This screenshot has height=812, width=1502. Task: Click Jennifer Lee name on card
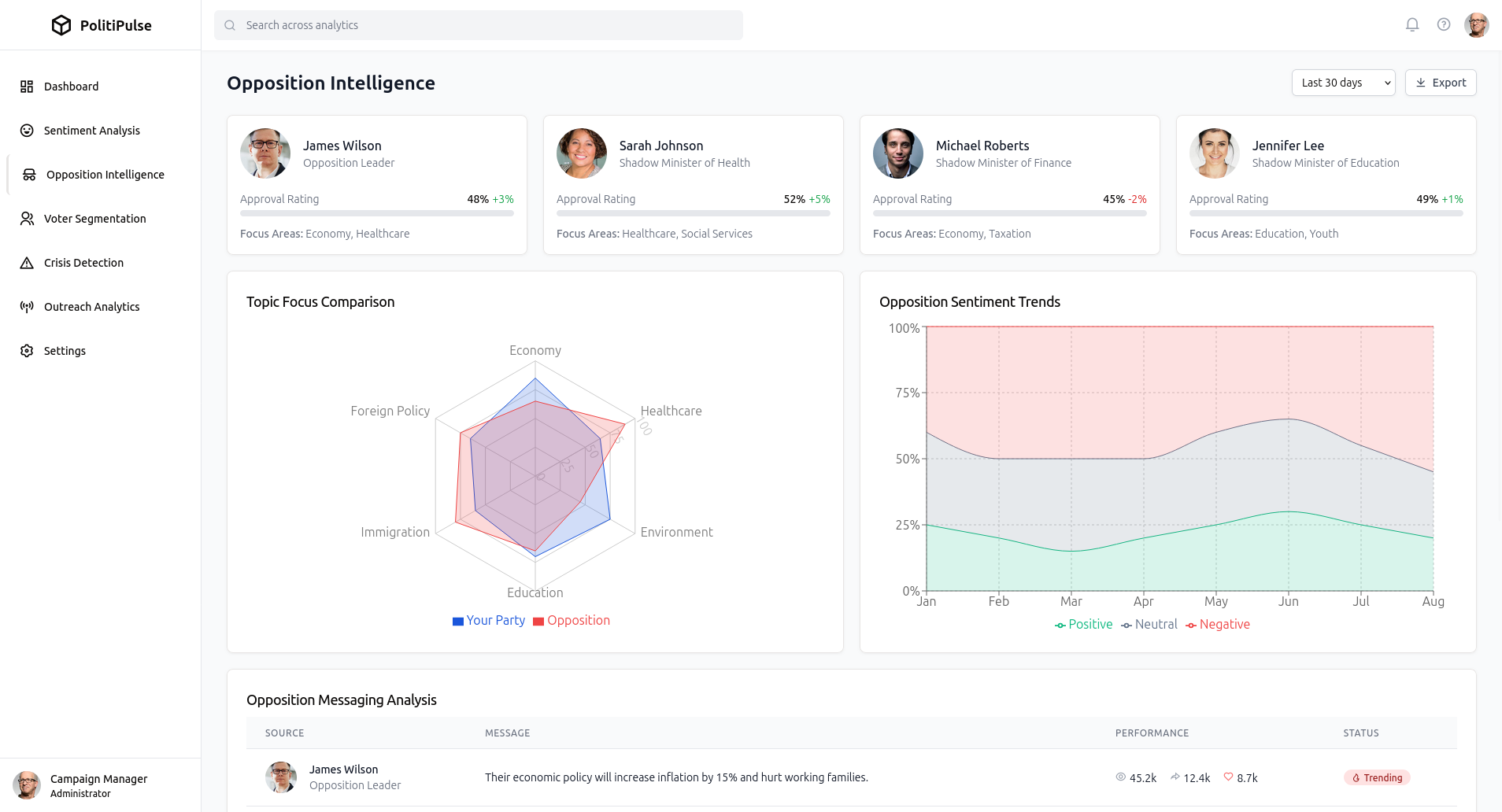coord(1288,146)
